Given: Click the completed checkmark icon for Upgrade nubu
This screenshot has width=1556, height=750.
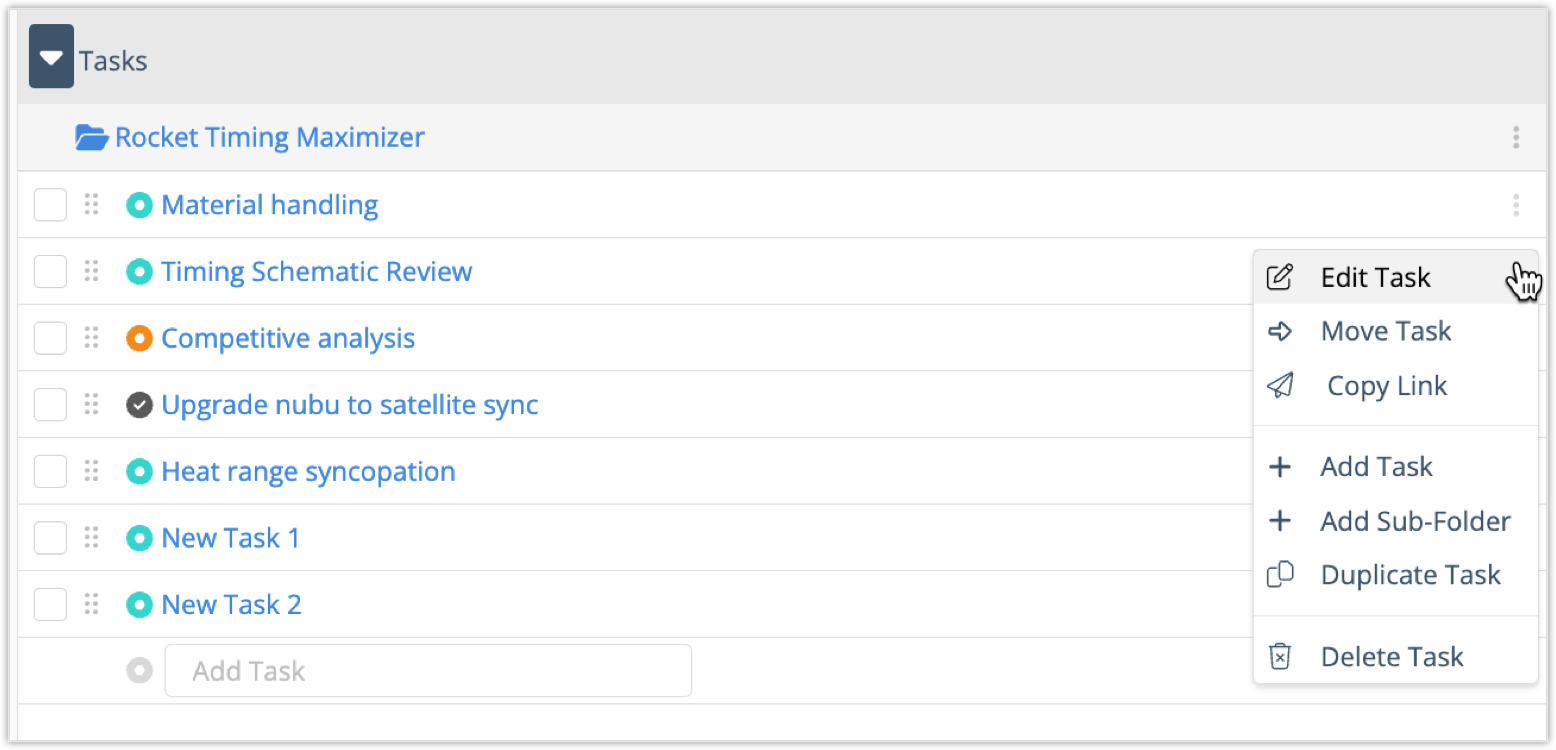Looking at the screenshot, I should (x=139, y=405).
